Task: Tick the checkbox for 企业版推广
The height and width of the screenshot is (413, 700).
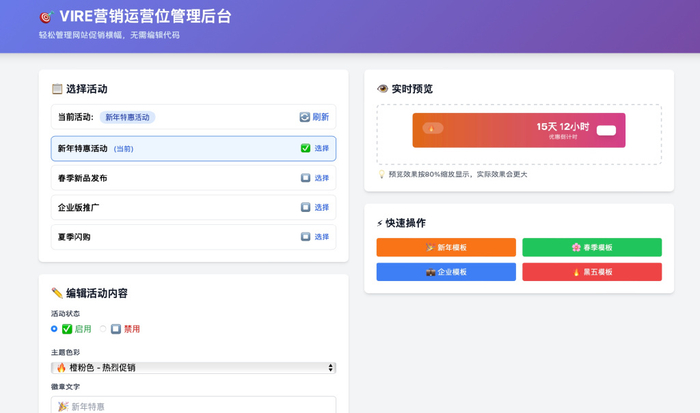Action: [305, 207]
